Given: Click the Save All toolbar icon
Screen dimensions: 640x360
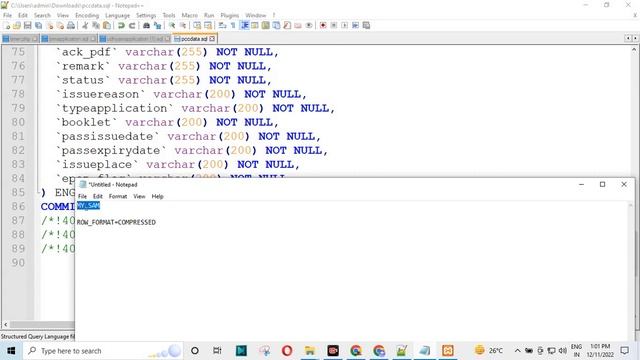Looking at the screenshot, I should [39, 25].
